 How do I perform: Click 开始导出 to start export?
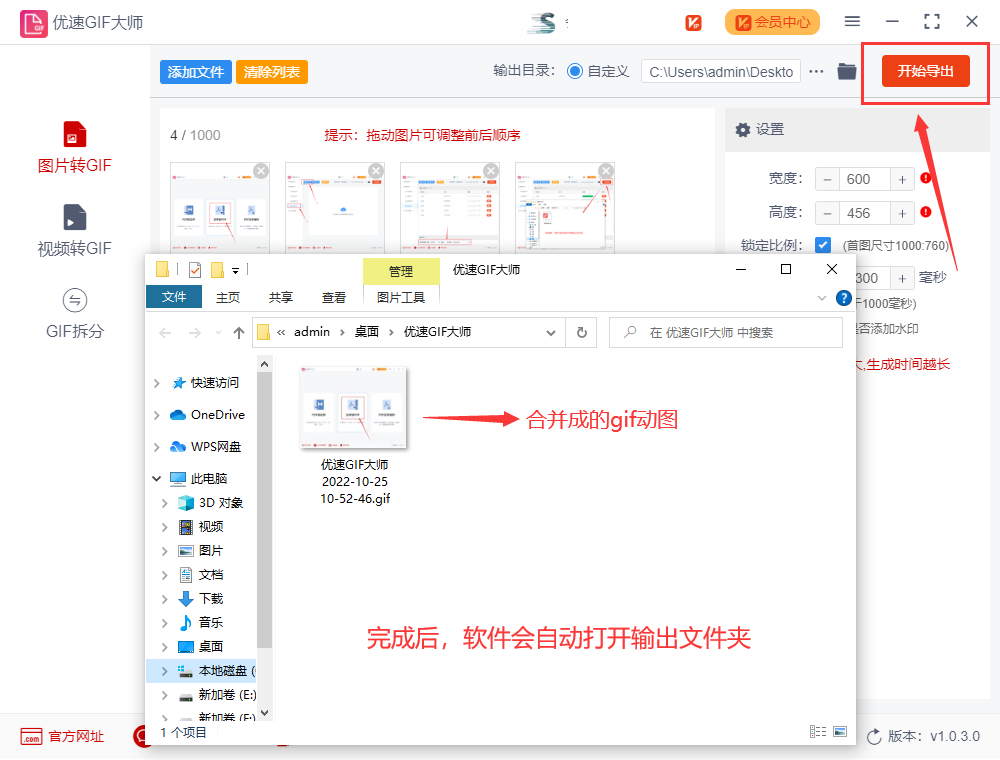coord(925,71)
